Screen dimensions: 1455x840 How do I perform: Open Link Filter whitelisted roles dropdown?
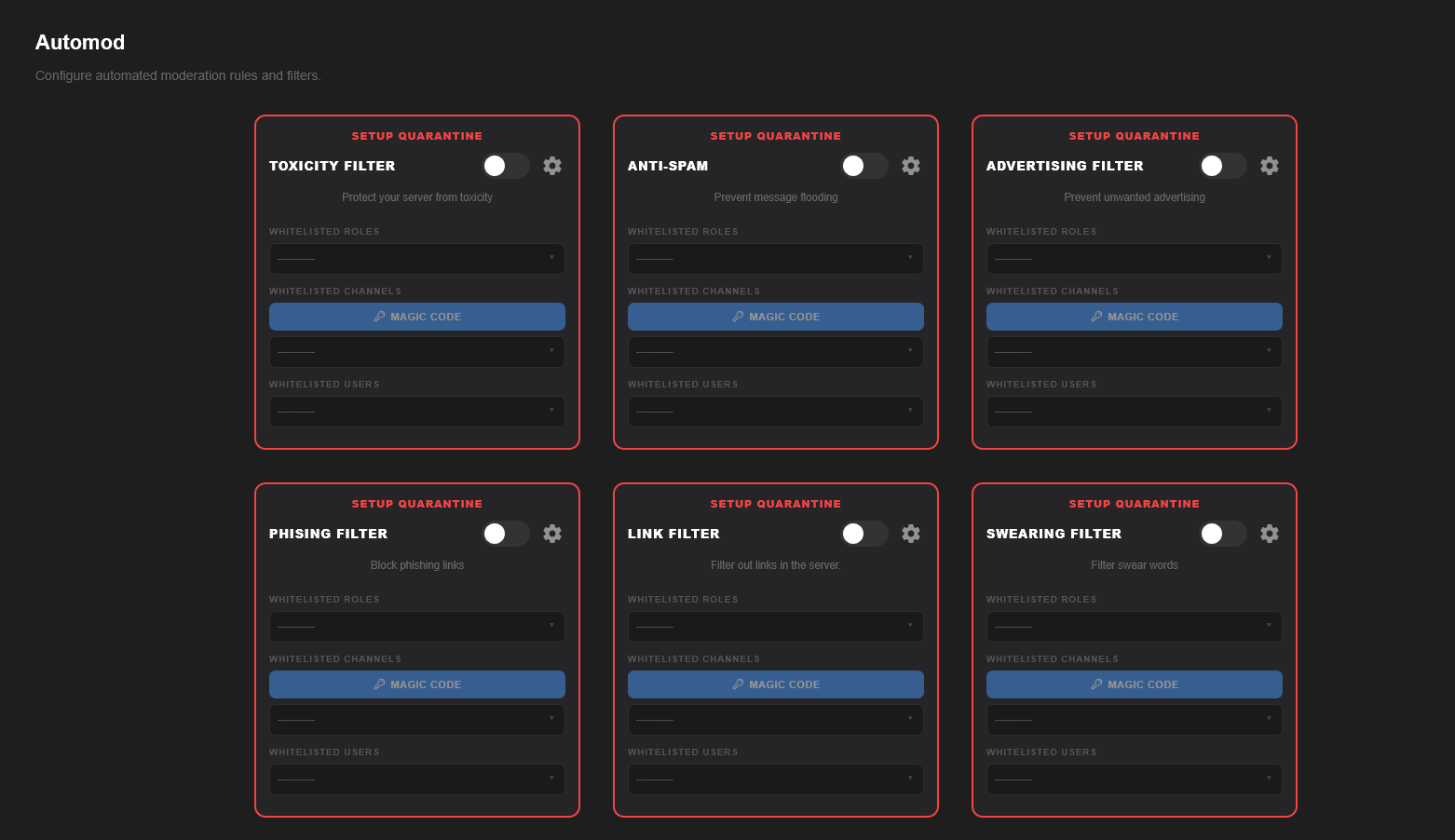click(776, 627)
